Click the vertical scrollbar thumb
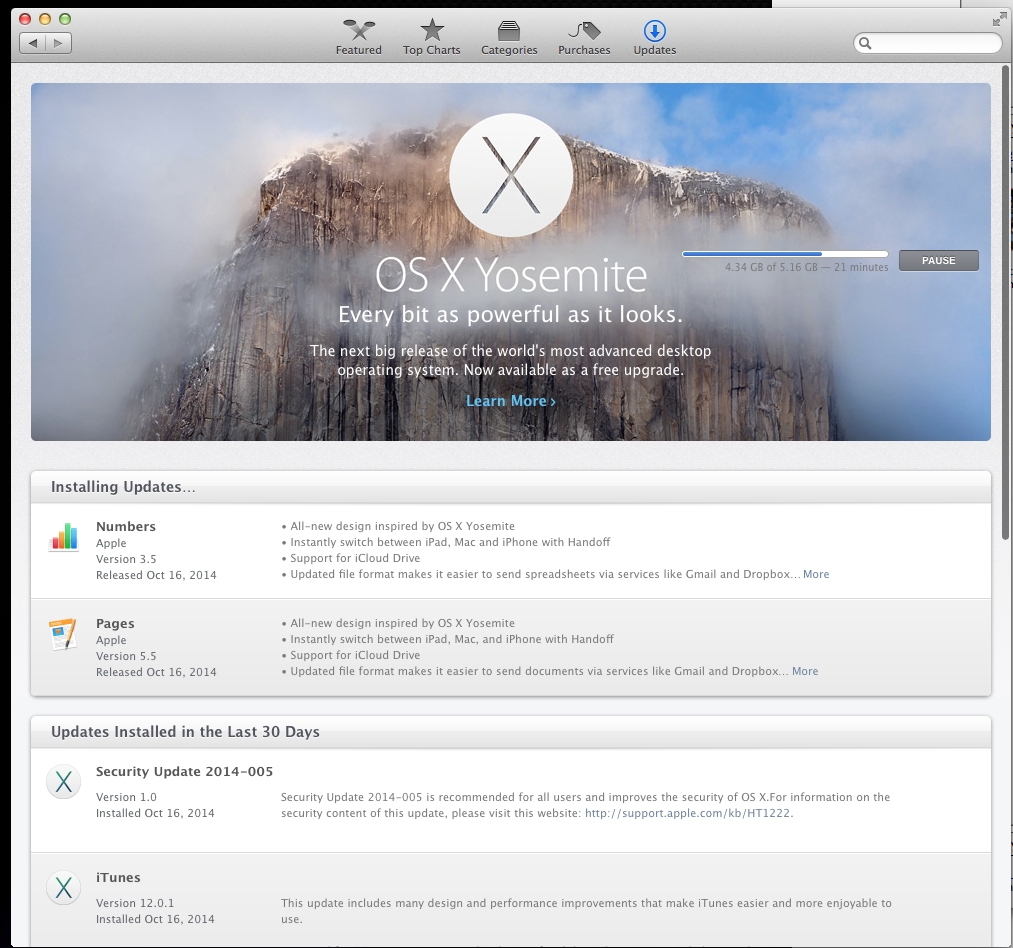 (1006, 302)
